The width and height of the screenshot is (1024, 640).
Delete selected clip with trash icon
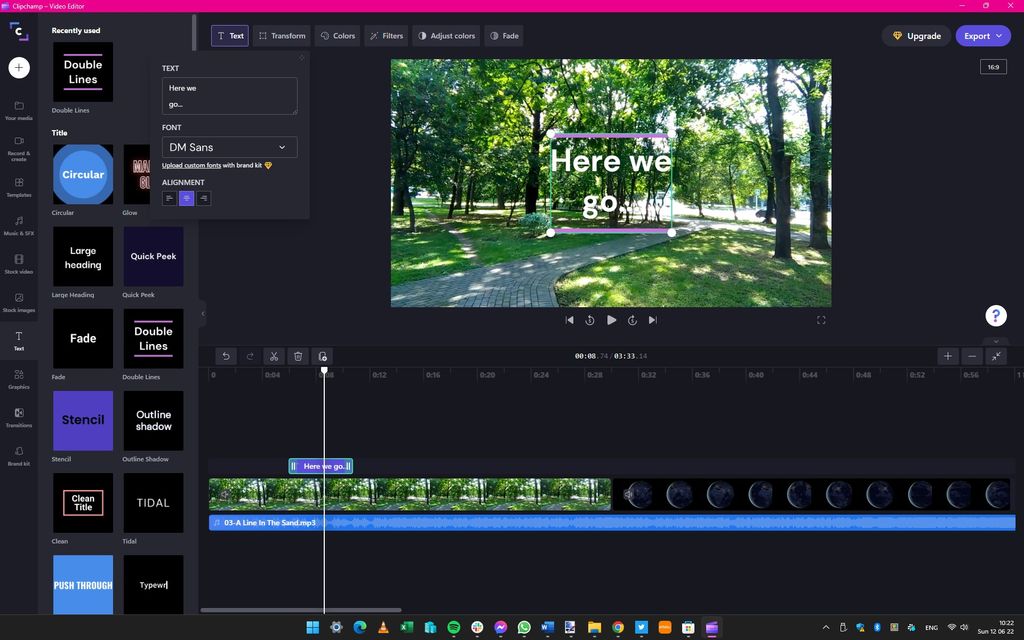pyautogui.click(x=298, y=356)
